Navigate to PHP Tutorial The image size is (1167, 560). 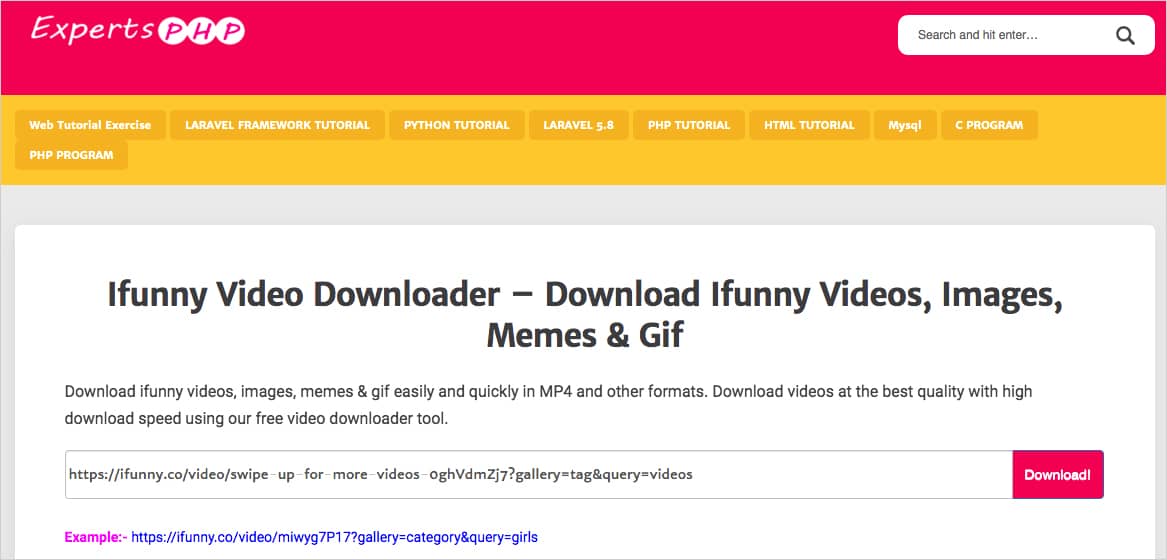pos(689,125)
